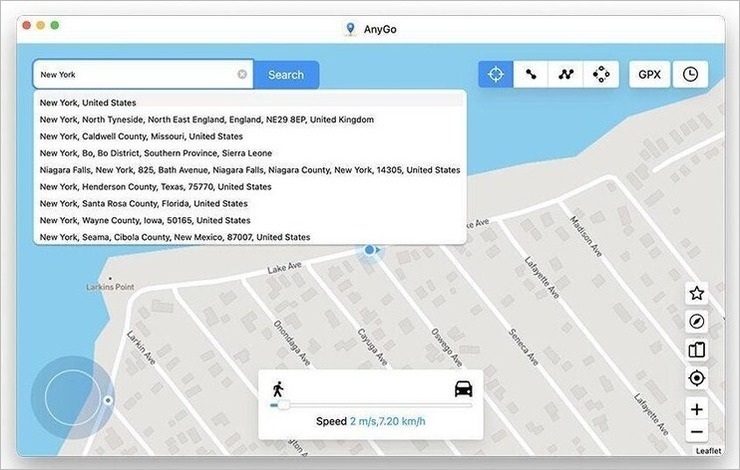
Task: Choose suggestion New York, Henderson County, Texas
Action: 250,186
